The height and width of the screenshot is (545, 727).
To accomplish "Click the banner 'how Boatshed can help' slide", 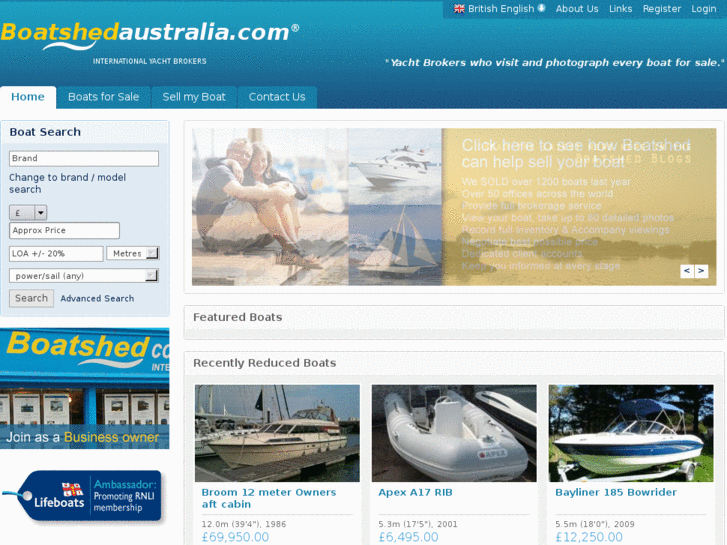I will pos(454,207).
